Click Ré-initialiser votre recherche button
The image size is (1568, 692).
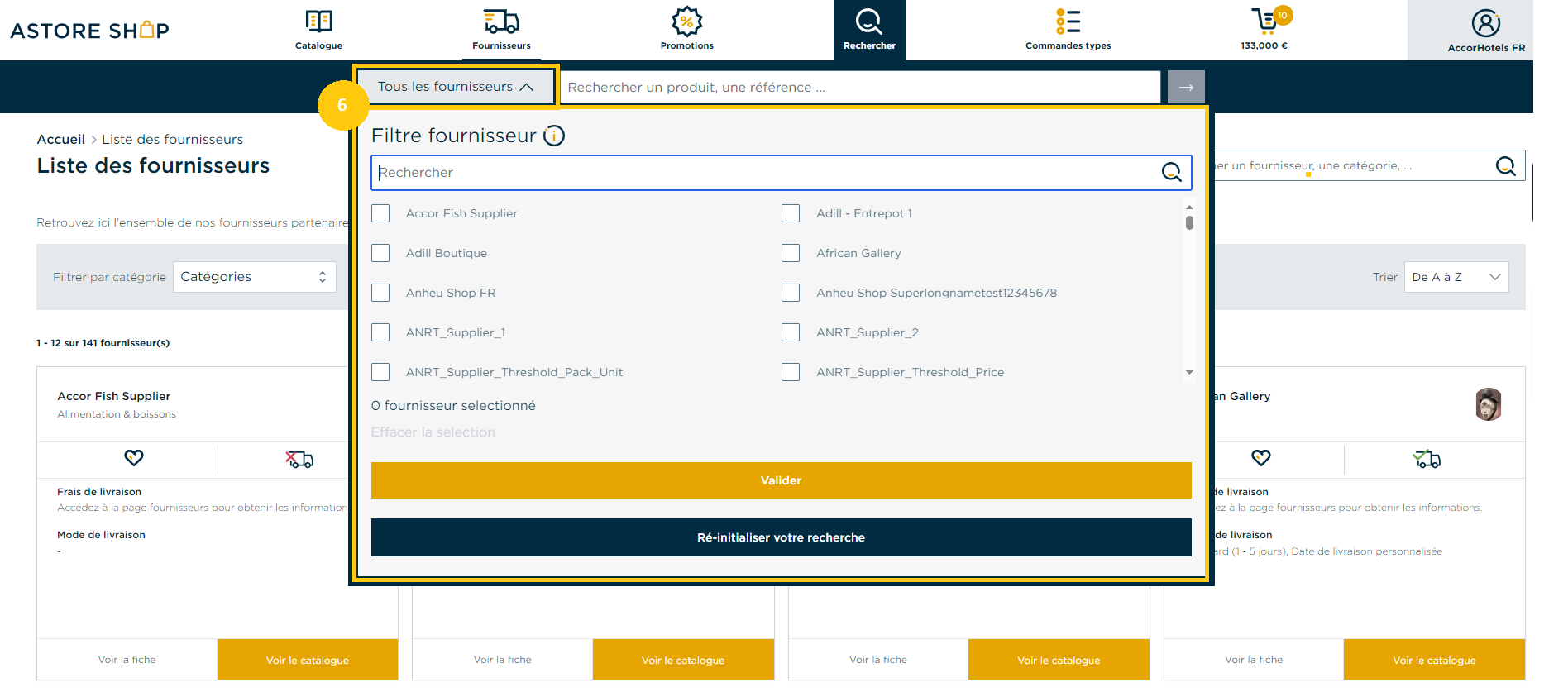[x=781, y=537]
